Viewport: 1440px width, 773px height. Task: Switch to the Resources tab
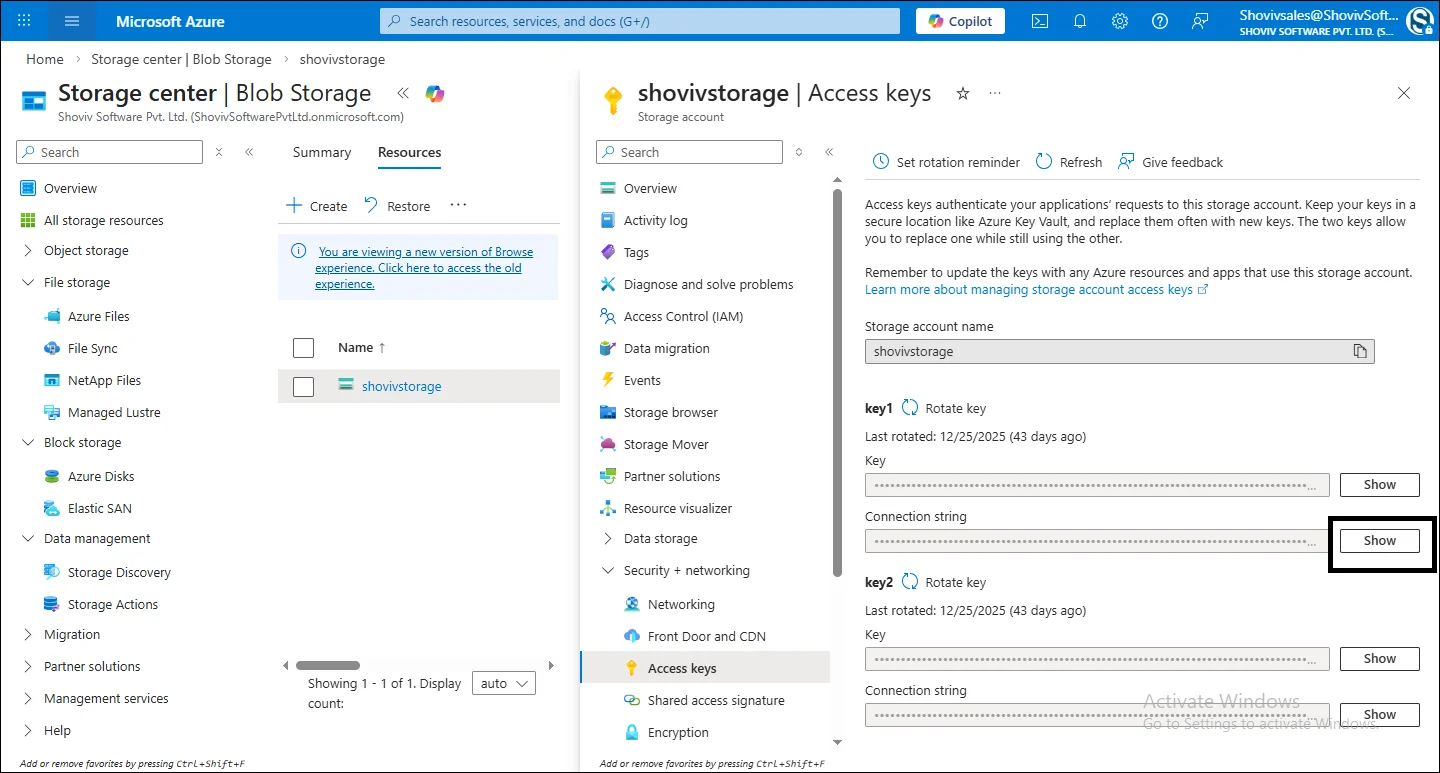pyautogui.click(x=409, y=152)
